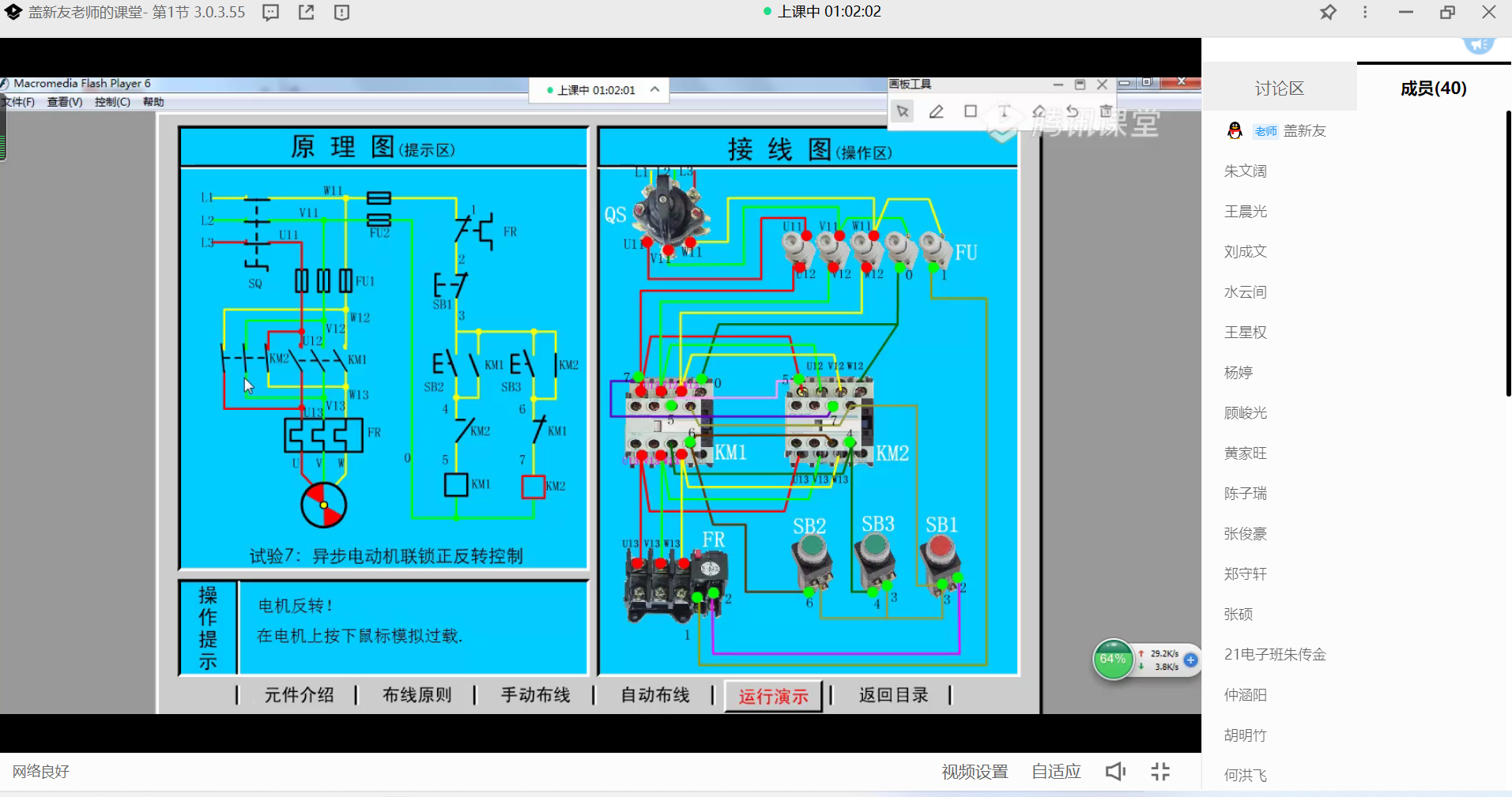Click the report problem exclamation icon
The image size is (1512, 797).
click(341, 13)
